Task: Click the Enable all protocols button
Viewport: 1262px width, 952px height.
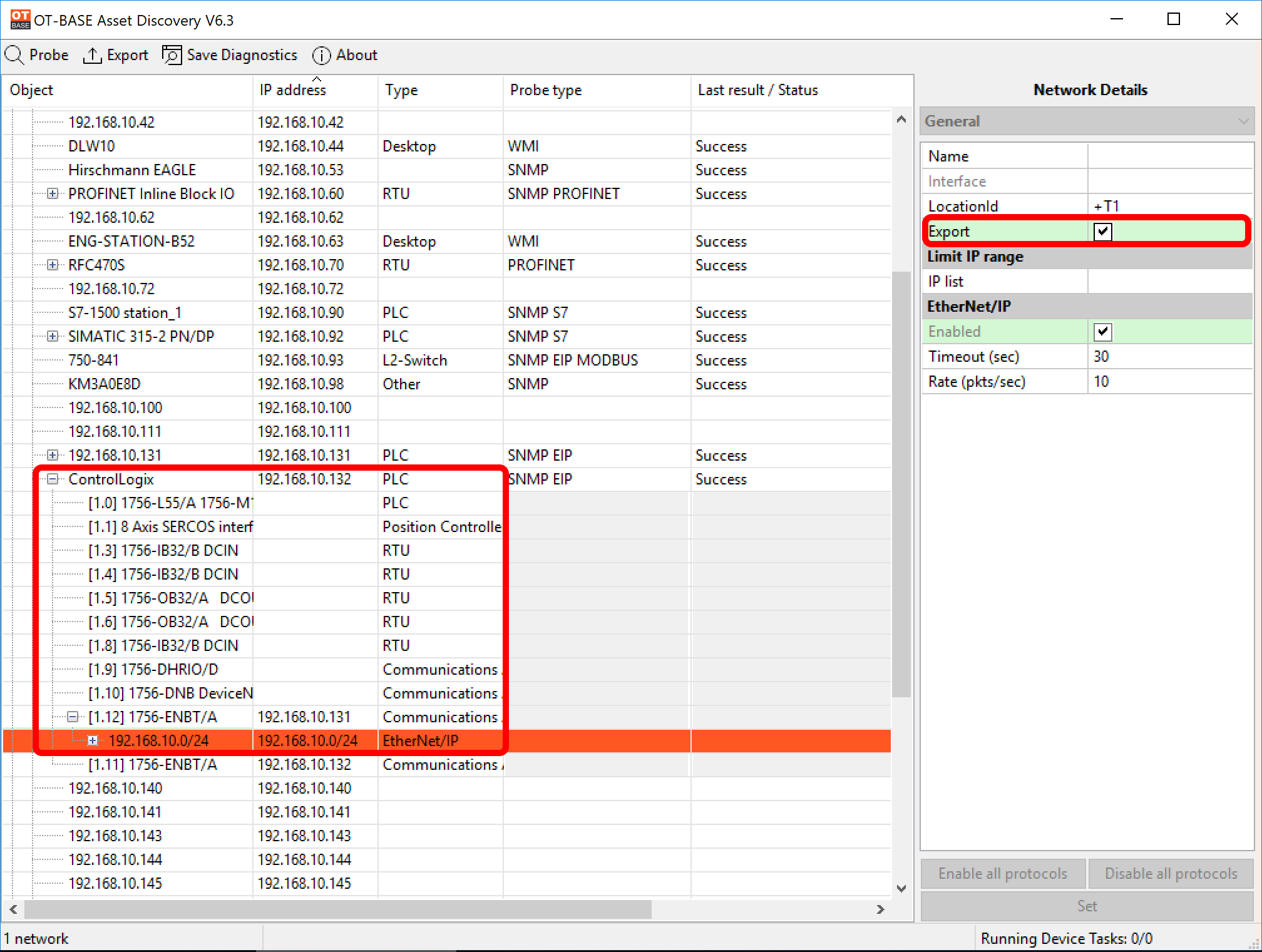Action: [1003, 874]
